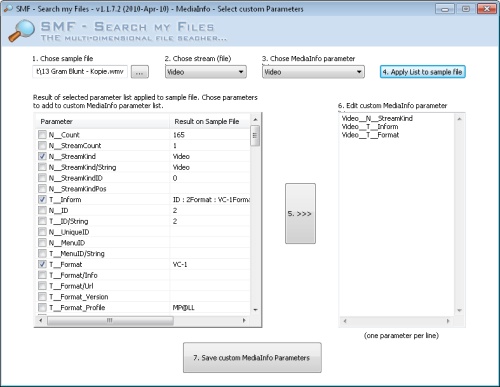Click the '5. >>>' transfer button
Viewport: 500px width, 387px height.
(300, 213)
